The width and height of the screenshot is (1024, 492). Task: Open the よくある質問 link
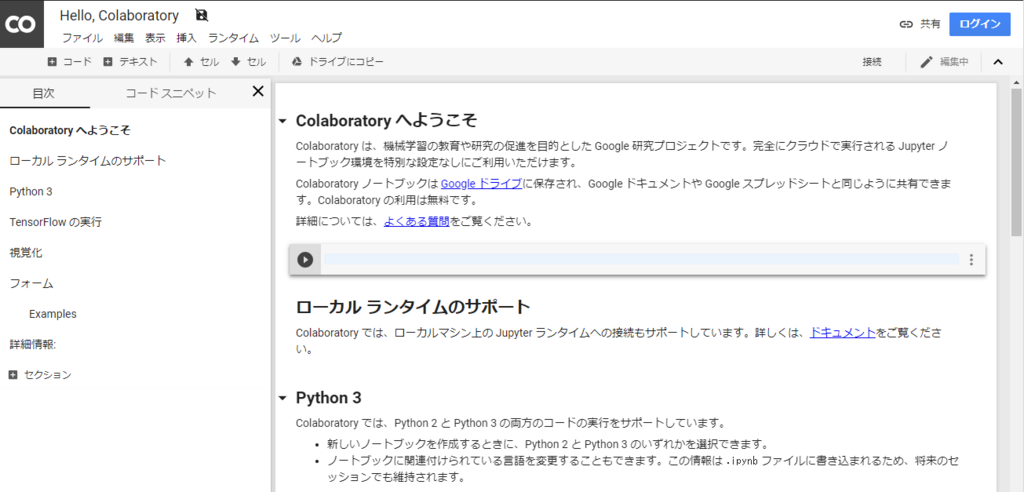(417, 221)
